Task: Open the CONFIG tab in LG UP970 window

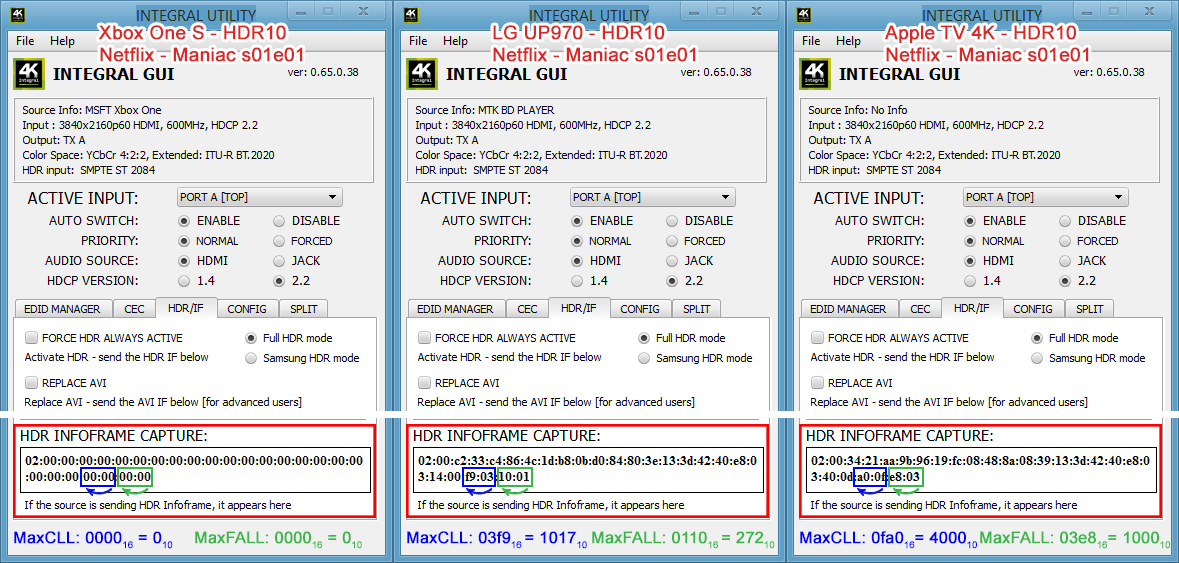Action: [640, 309]
